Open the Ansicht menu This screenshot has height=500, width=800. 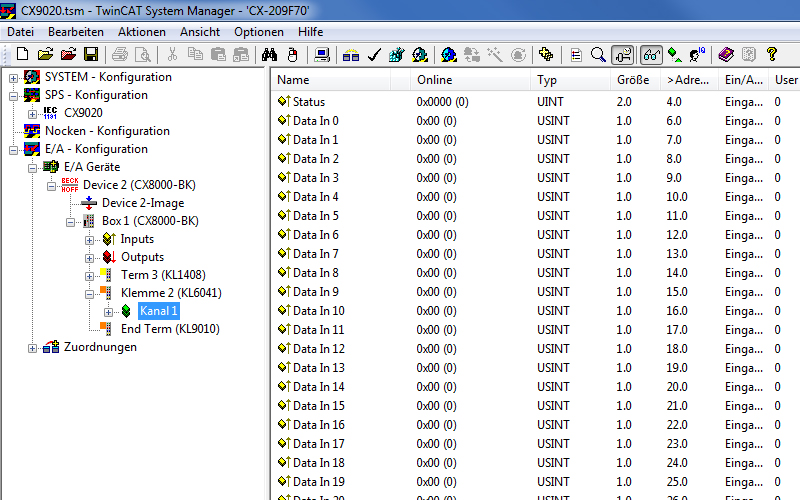(x=199, y=32)
